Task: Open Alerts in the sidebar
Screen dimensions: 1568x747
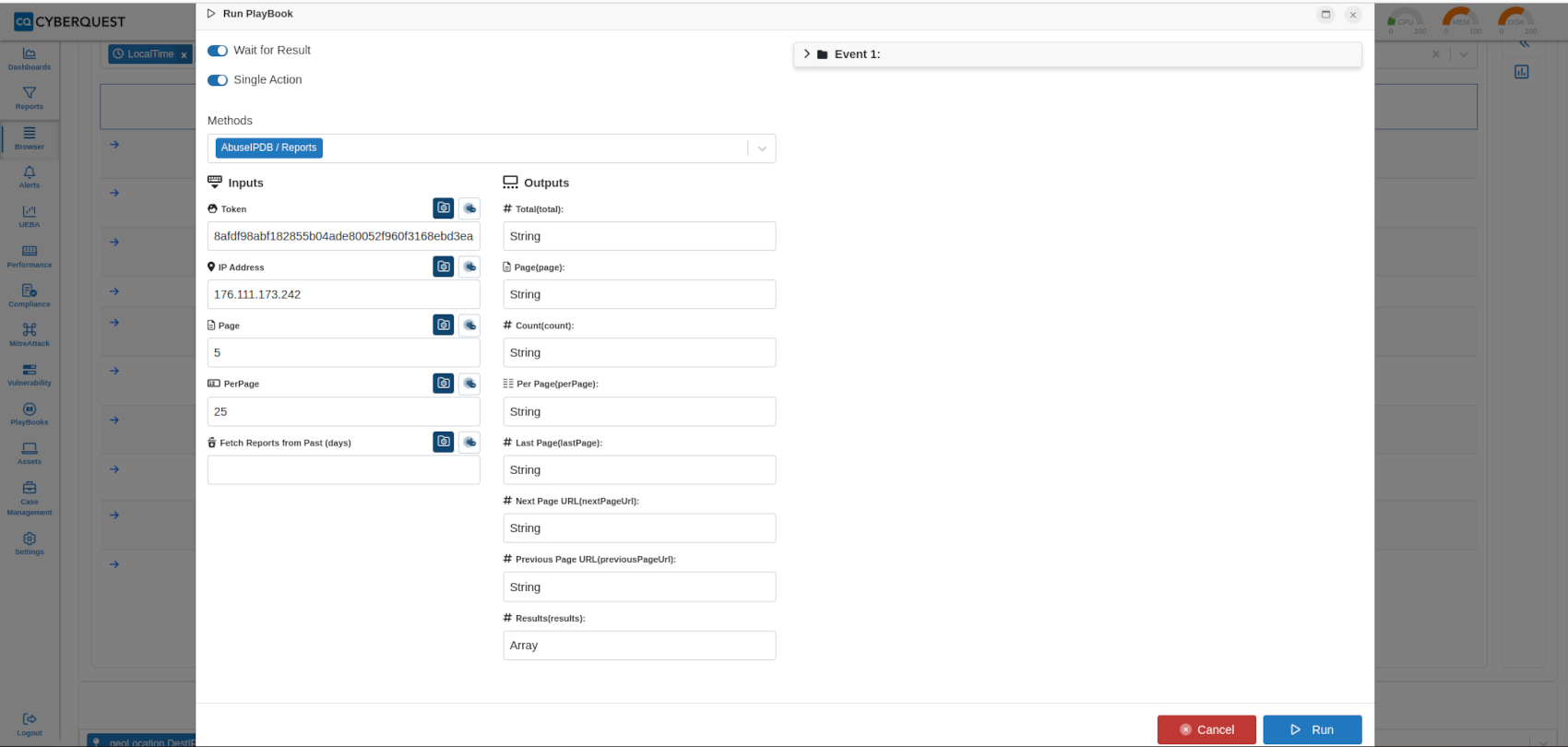Action: coord(30,177)
